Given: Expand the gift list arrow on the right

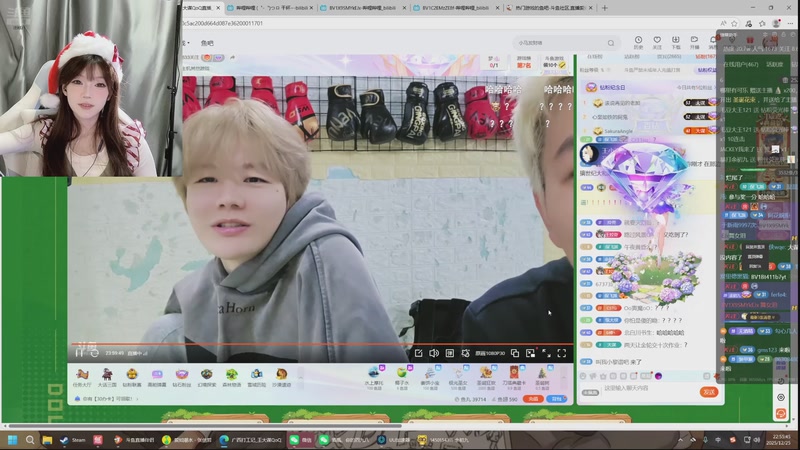Looking at the screenshot, I should pyautogui.click(x=564, y=378).
